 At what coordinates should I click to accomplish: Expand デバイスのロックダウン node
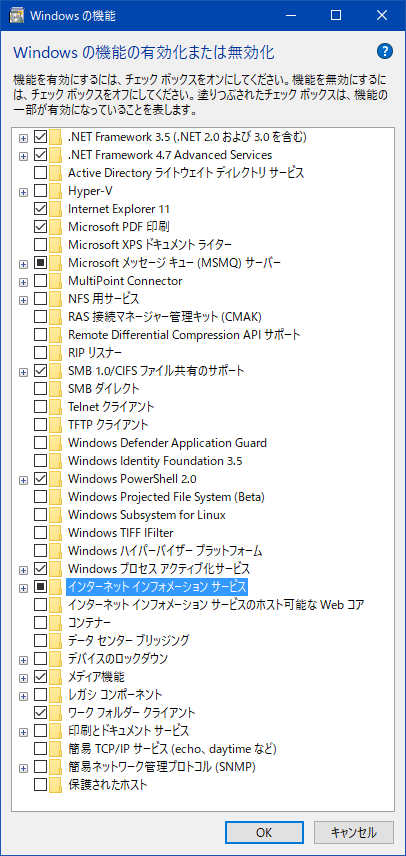click(23, 659)
